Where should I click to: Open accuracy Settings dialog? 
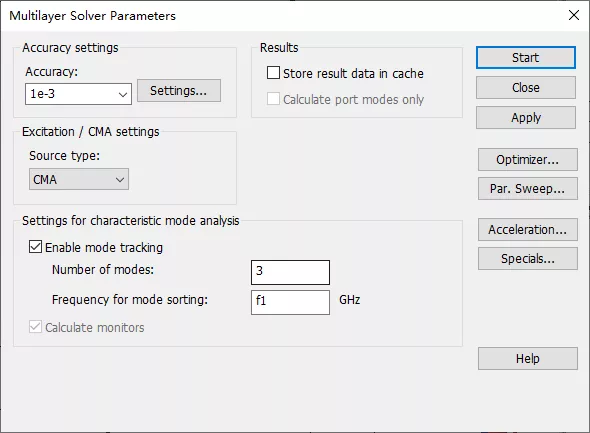click(x=179, y=91)
